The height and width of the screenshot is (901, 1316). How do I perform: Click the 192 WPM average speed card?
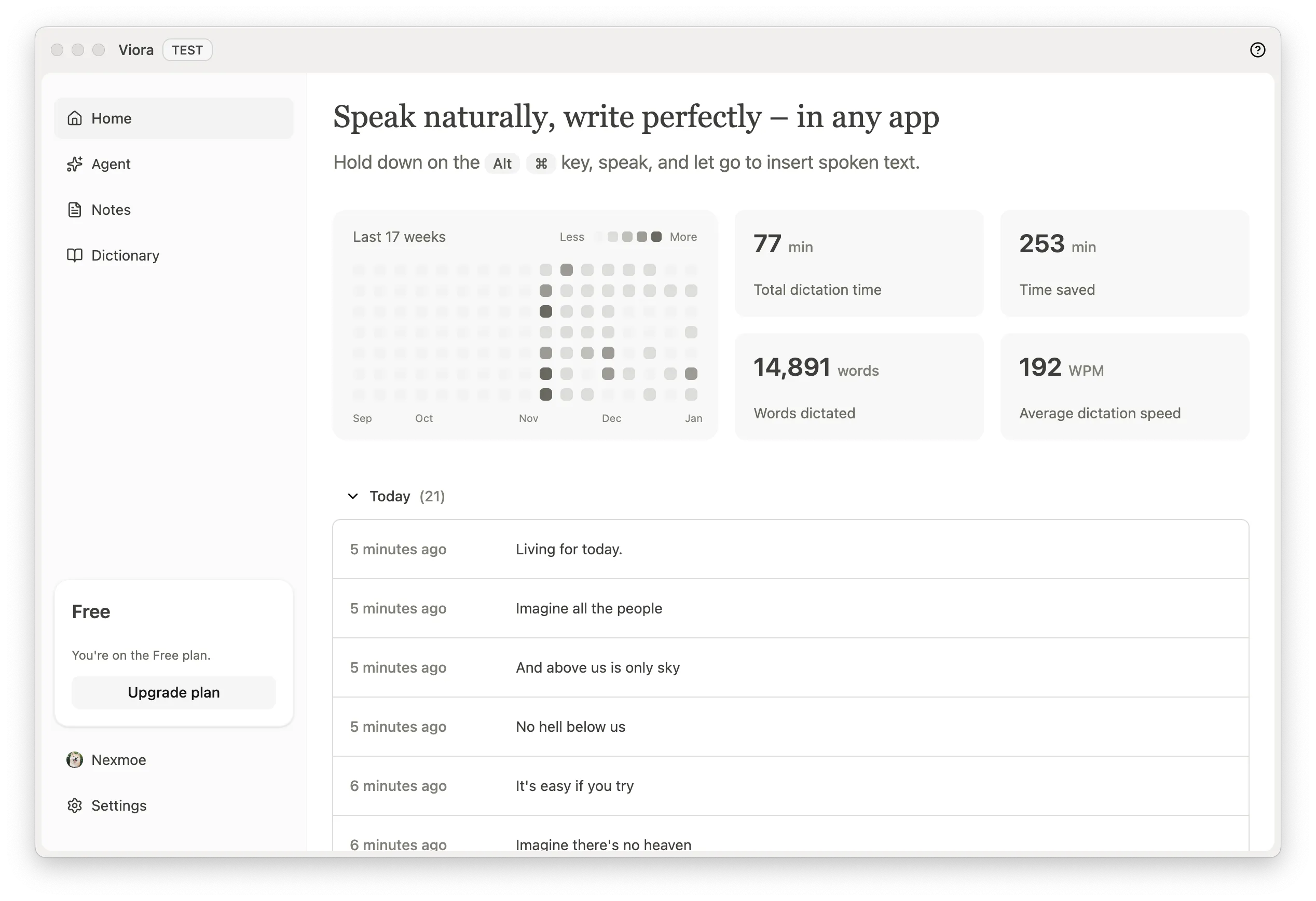pos(1125,386)
